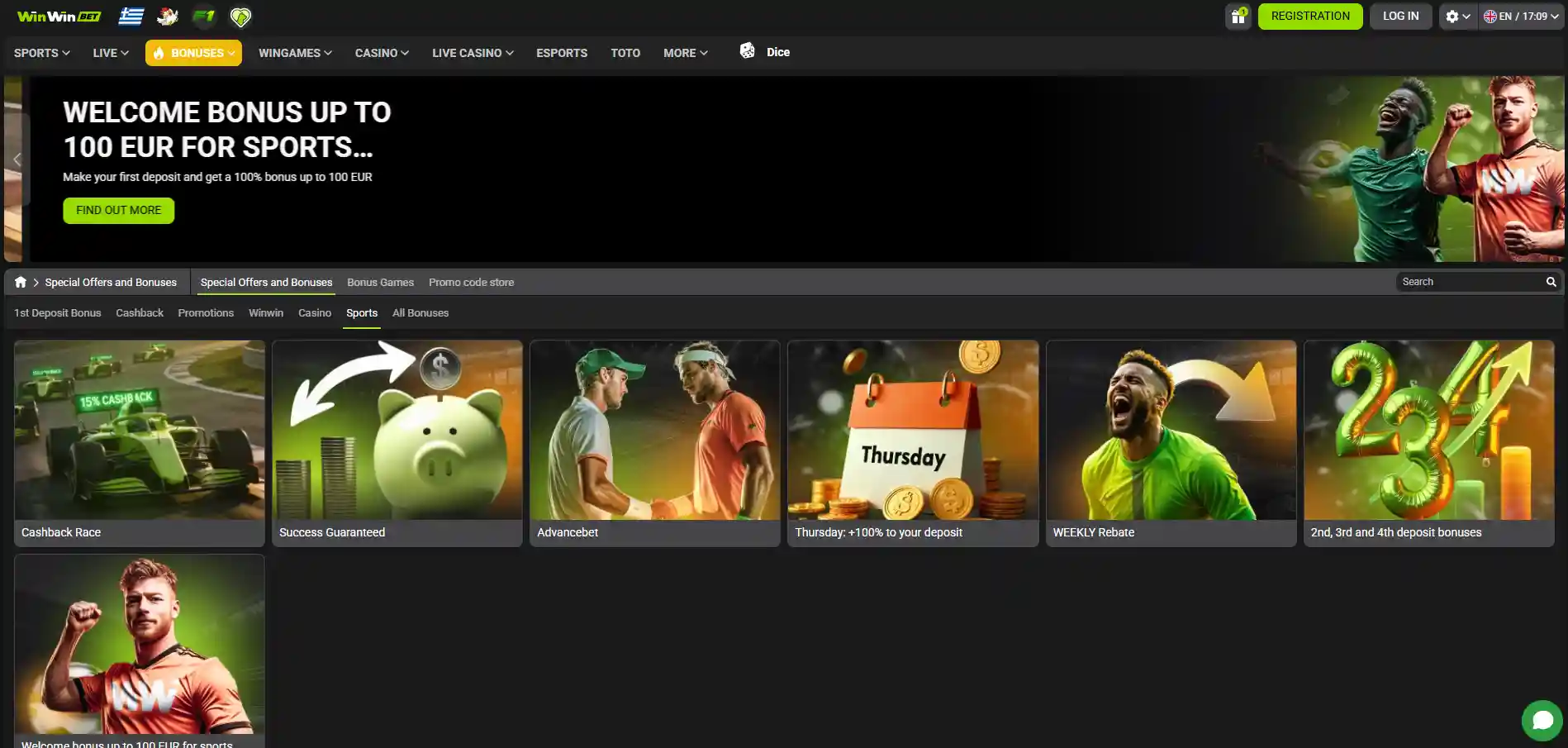Click the REGISTRATION button
The image size is (1568, 748).
[1310, 17]
